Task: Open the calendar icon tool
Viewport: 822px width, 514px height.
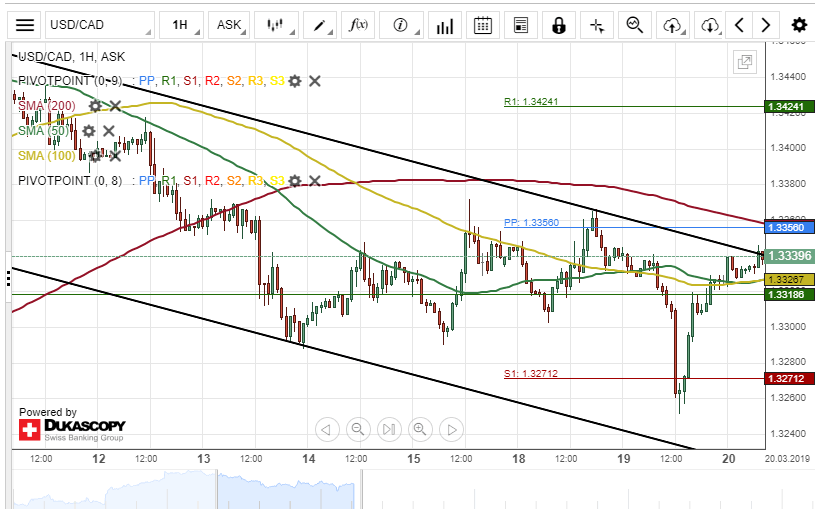Action: (482, 25)
